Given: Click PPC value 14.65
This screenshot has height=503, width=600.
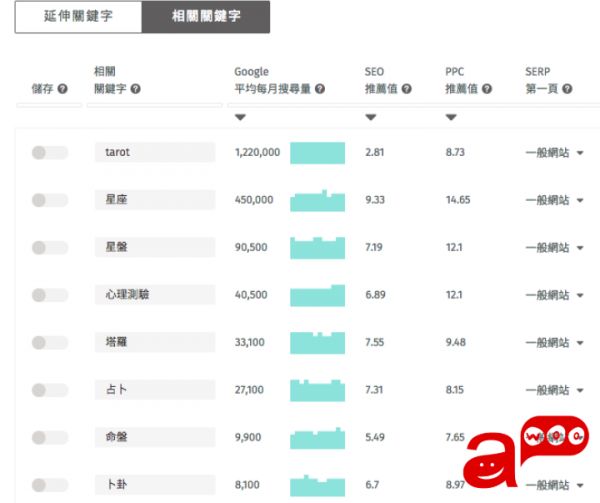Looking at the screenshot, I should [458, 200].
